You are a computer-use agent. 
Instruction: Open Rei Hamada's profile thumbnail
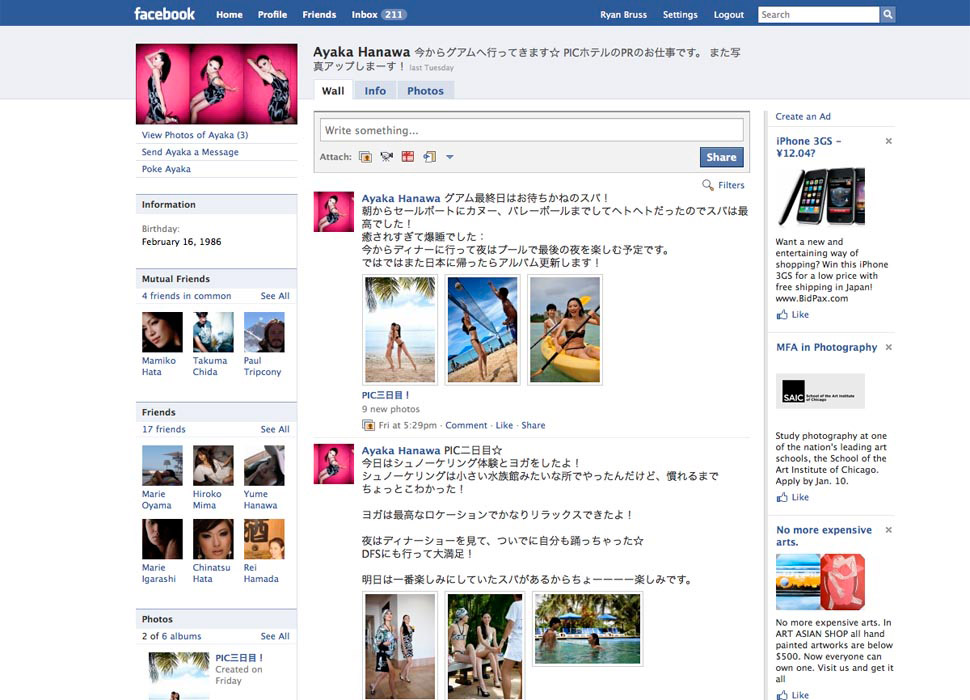point(264,539)
